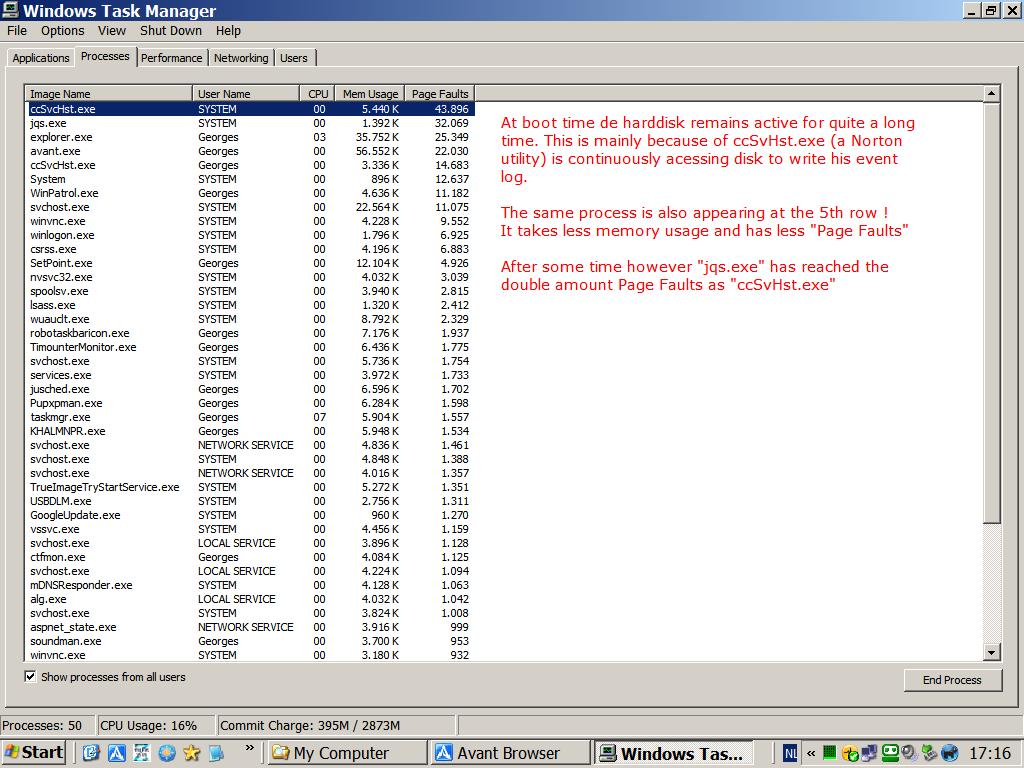Click the Task Manager title bar icon
The width and height of the screenshot is (1024, 768).
point(10,10)
